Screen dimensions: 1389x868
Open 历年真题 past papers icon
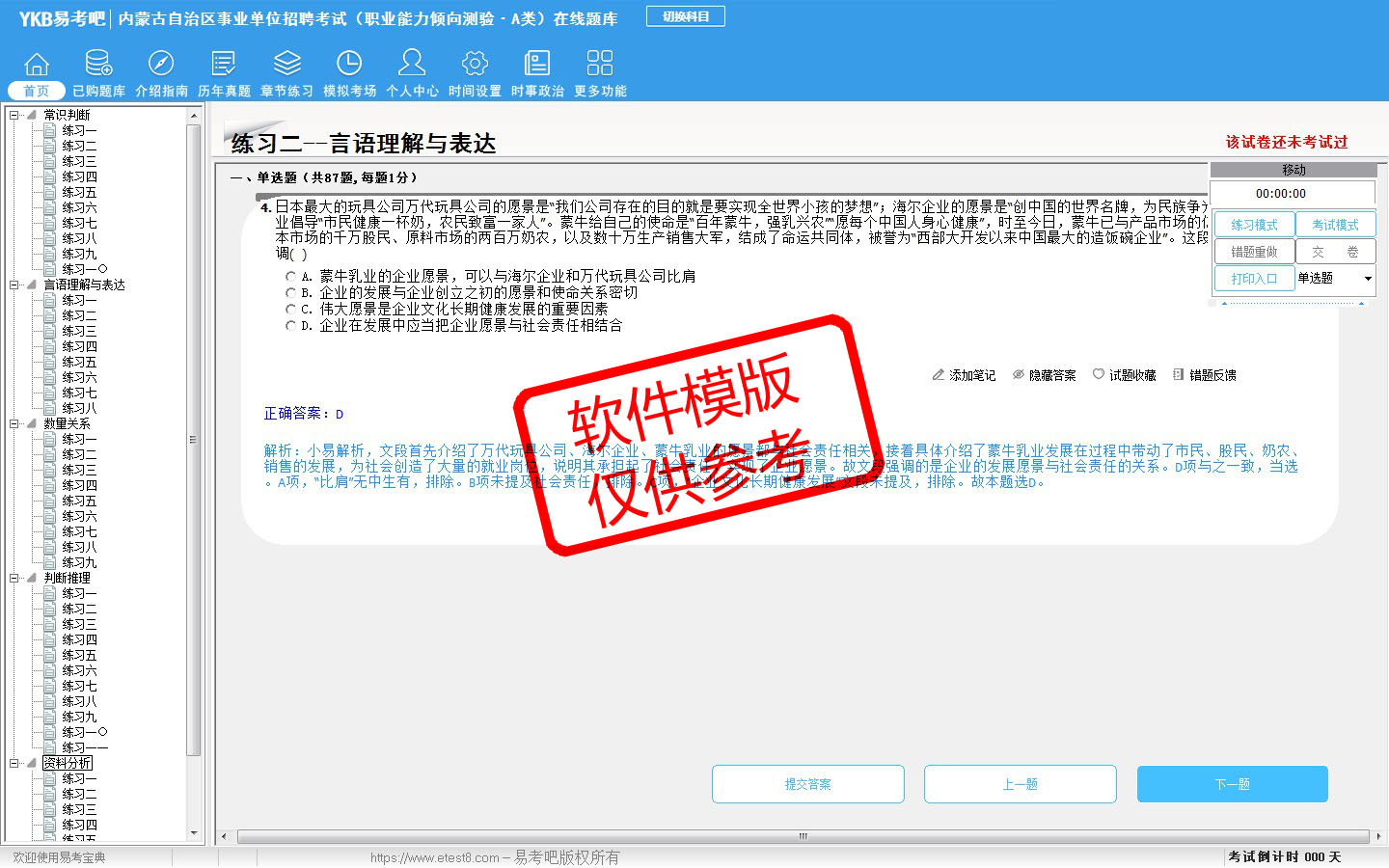pyautogui.click(x=224, y=65)
